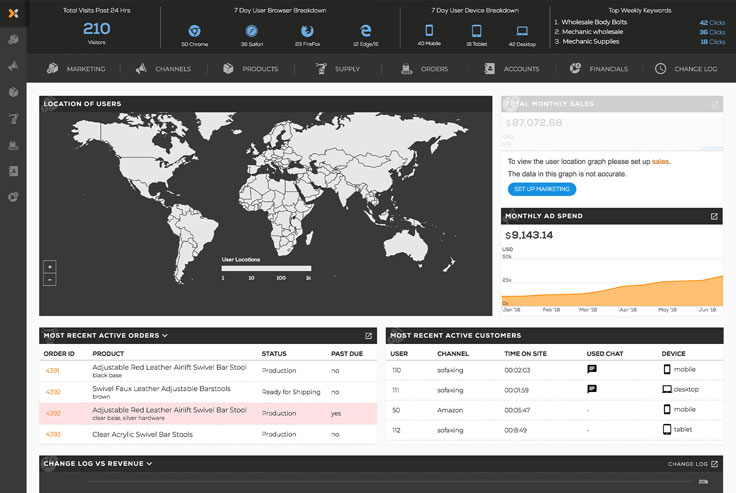Click the Firefox browser icon
736x493 pixels.
307,30
